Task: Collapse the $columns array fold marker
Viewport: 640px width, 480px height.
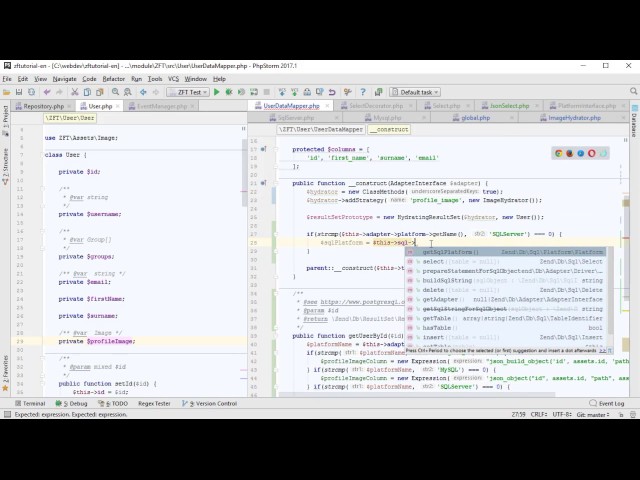Action: pos(276,149)
